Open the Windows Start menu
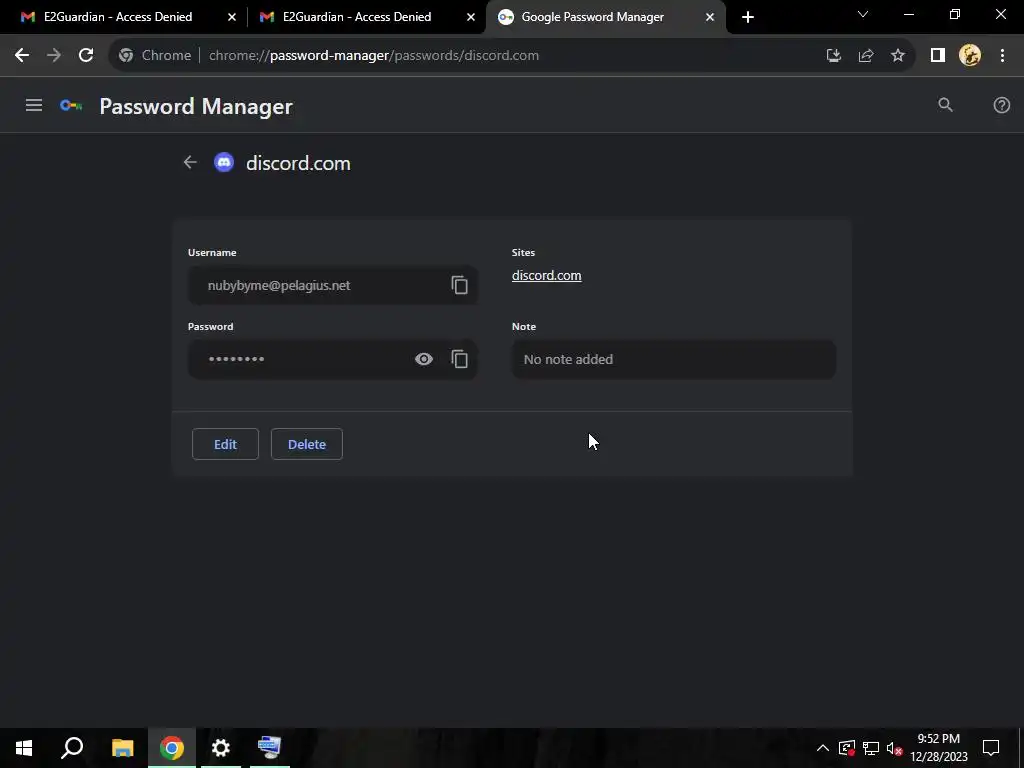 click(24, 748)
